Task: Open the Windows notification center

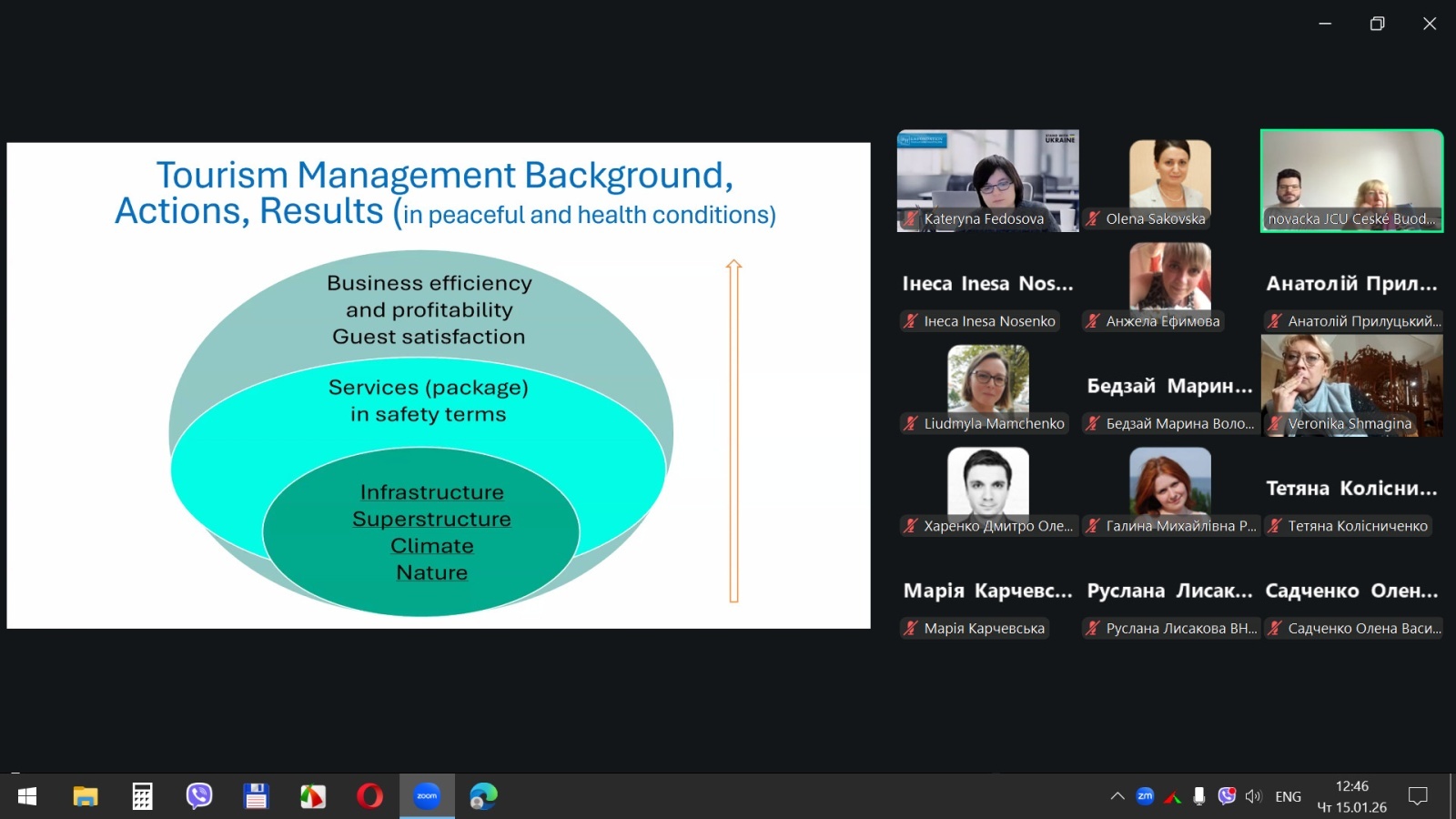Action: pyautogui.click(x=1418, y=796)
